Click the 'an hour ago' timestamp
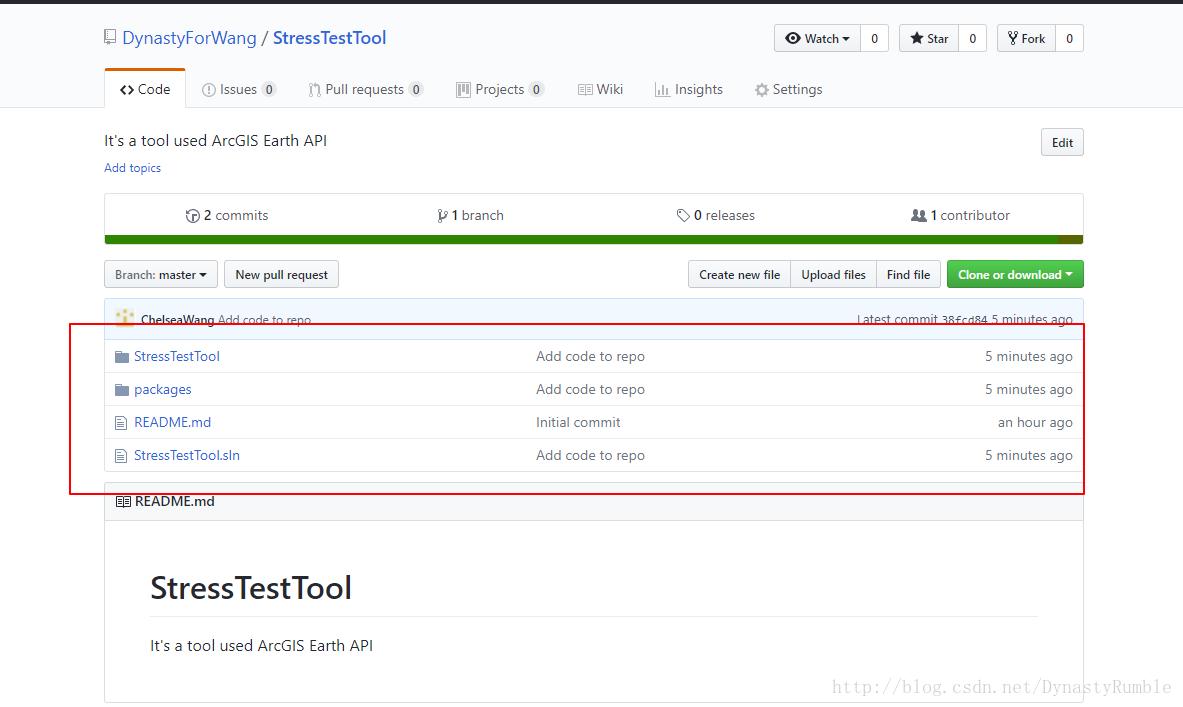The height and width of the screenshot is (707, 1183). [x=1035, y=423]
